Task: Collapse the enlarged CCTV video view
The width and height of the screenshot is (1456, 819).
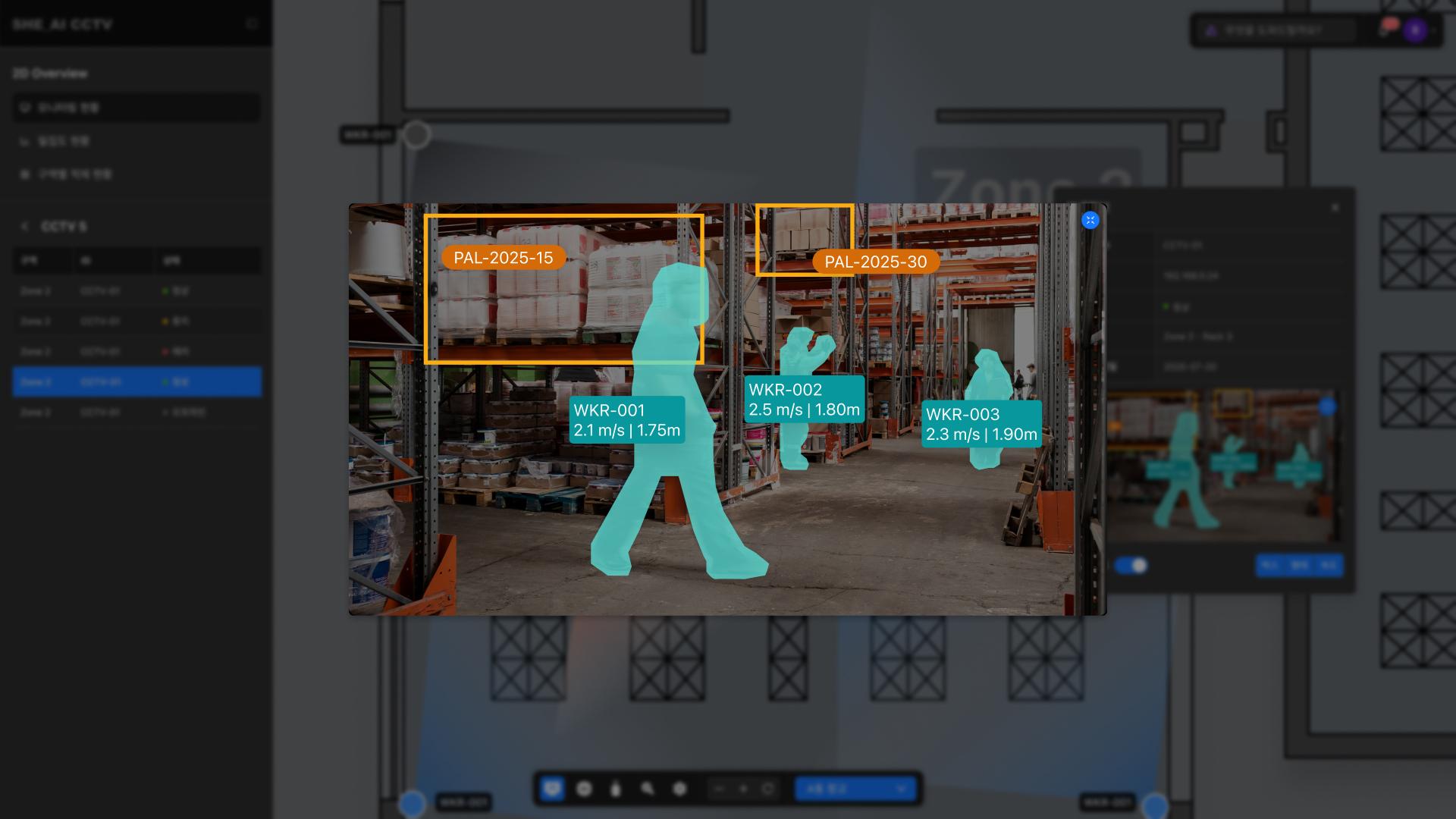Action: [1090, 220]
